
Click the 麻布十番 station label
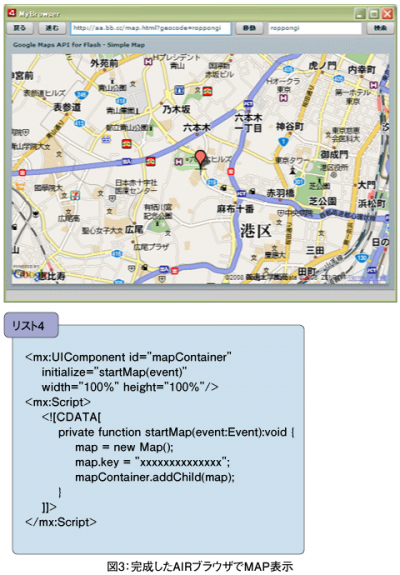235,209
